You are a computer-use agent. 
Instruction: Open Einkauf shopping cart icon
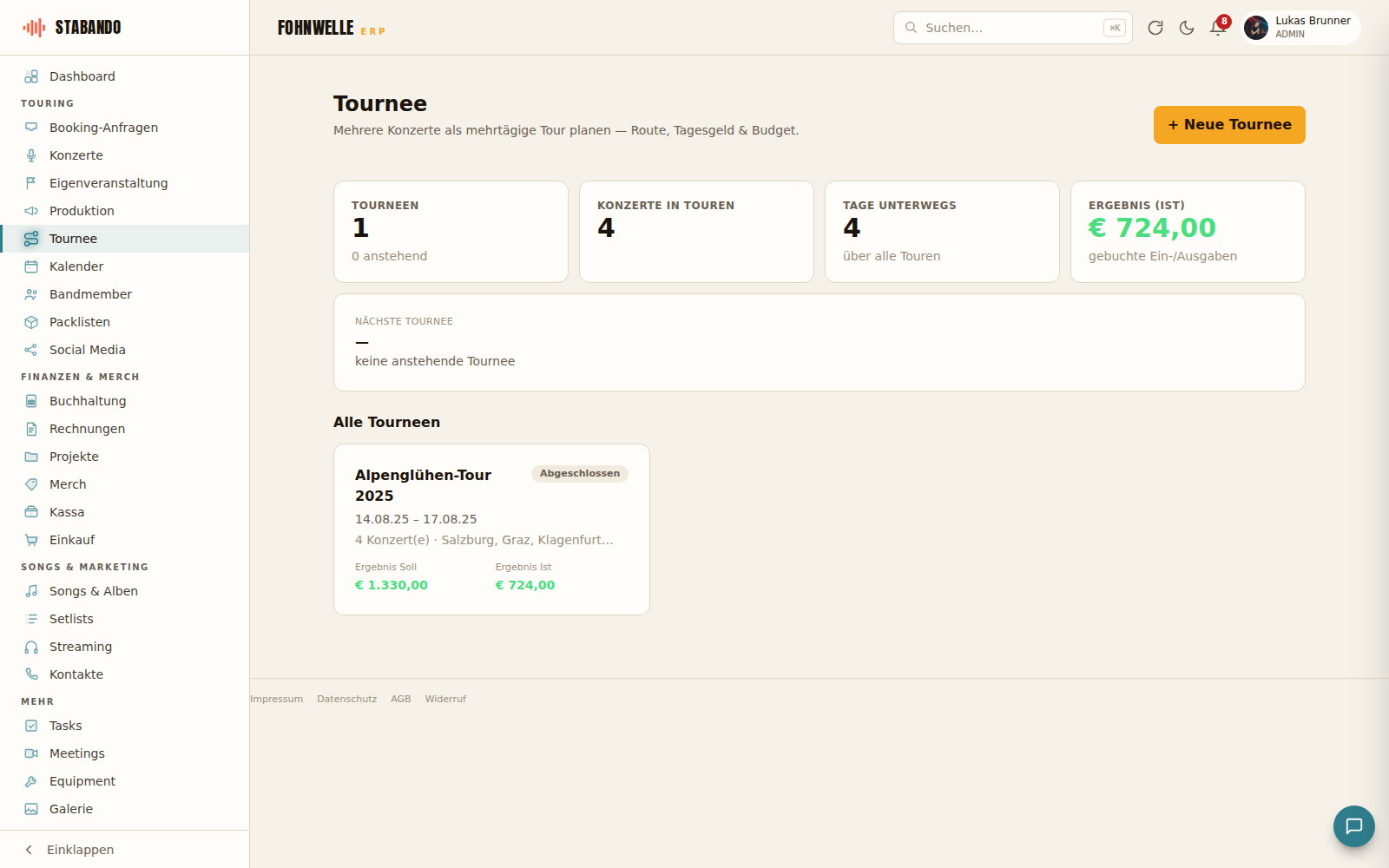(x=31, y=540)
